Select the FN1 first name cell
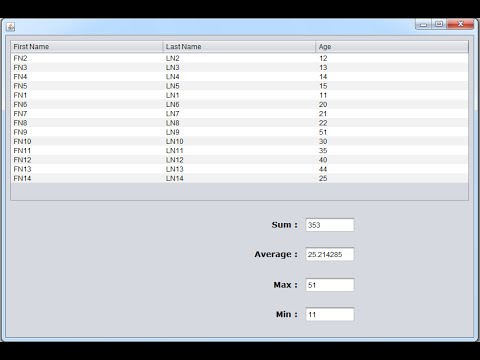Viewport: 480px width, 360px height. click(x=87, y=95)
